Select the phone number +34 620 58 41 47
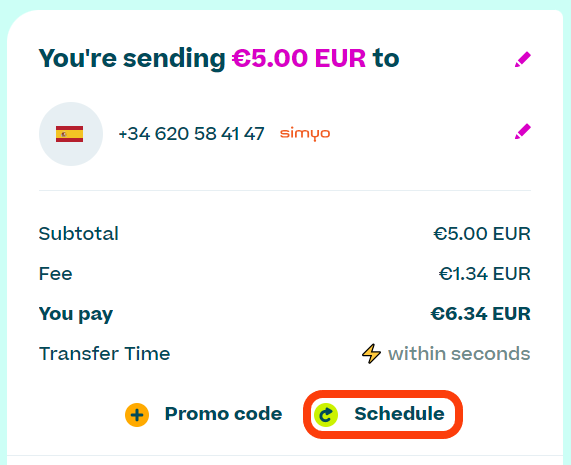This screenshot has width=571, height=465. 191,134
